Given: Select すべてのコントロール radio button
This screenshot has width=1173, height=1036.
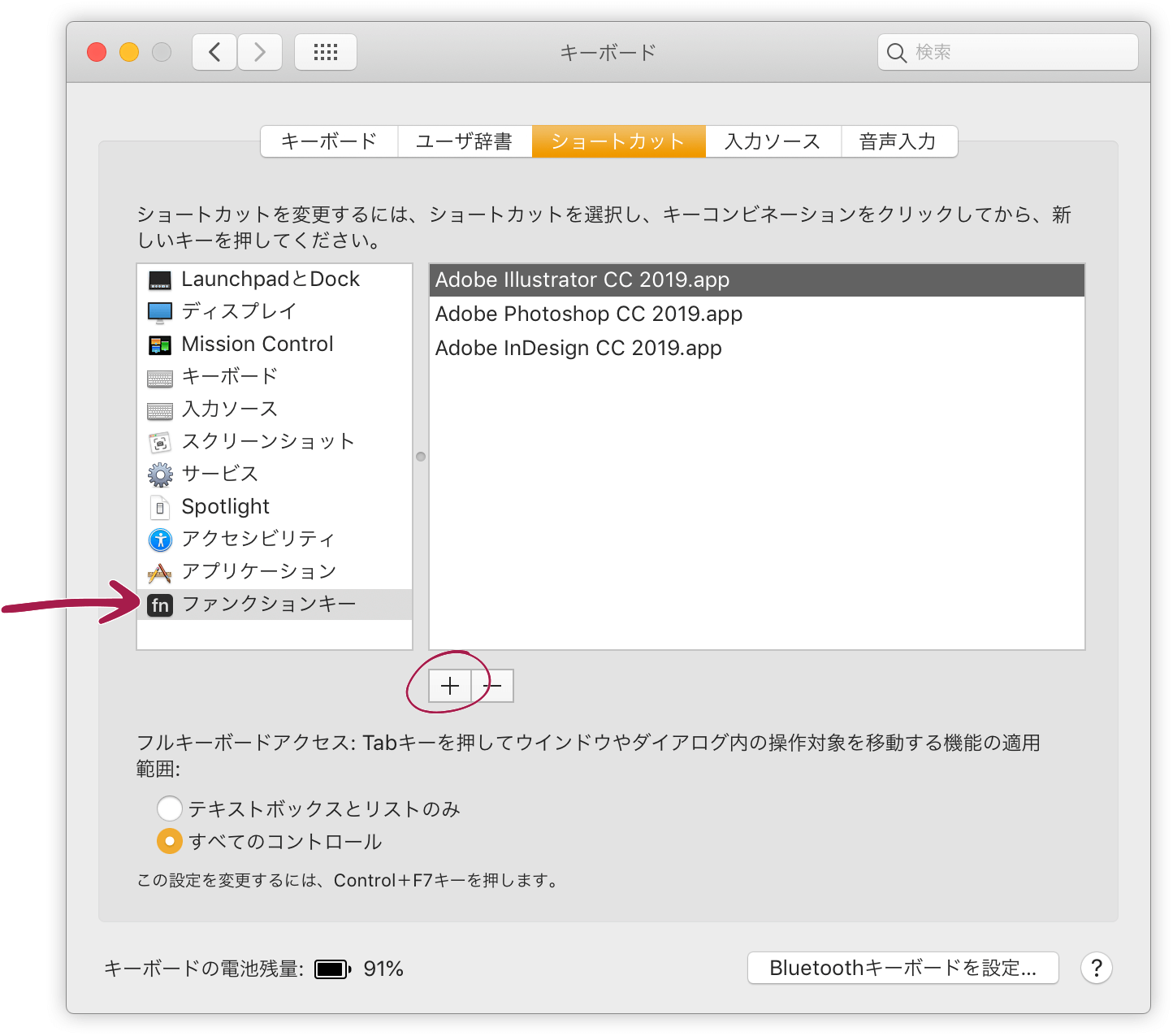Looking at the screenshot, I should click(169, 841).
